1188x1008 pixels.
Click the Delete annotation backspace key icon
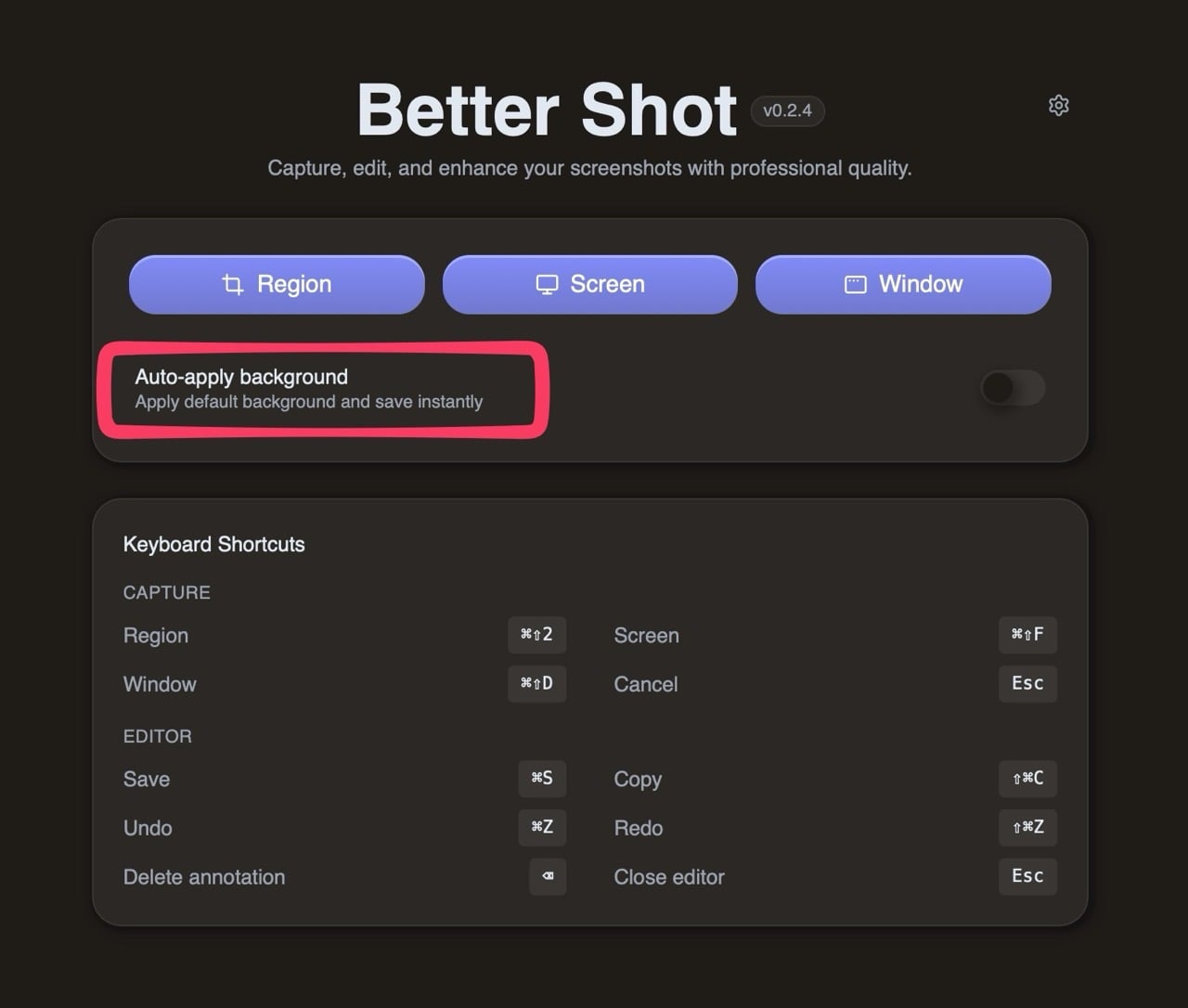pos(548,876)
